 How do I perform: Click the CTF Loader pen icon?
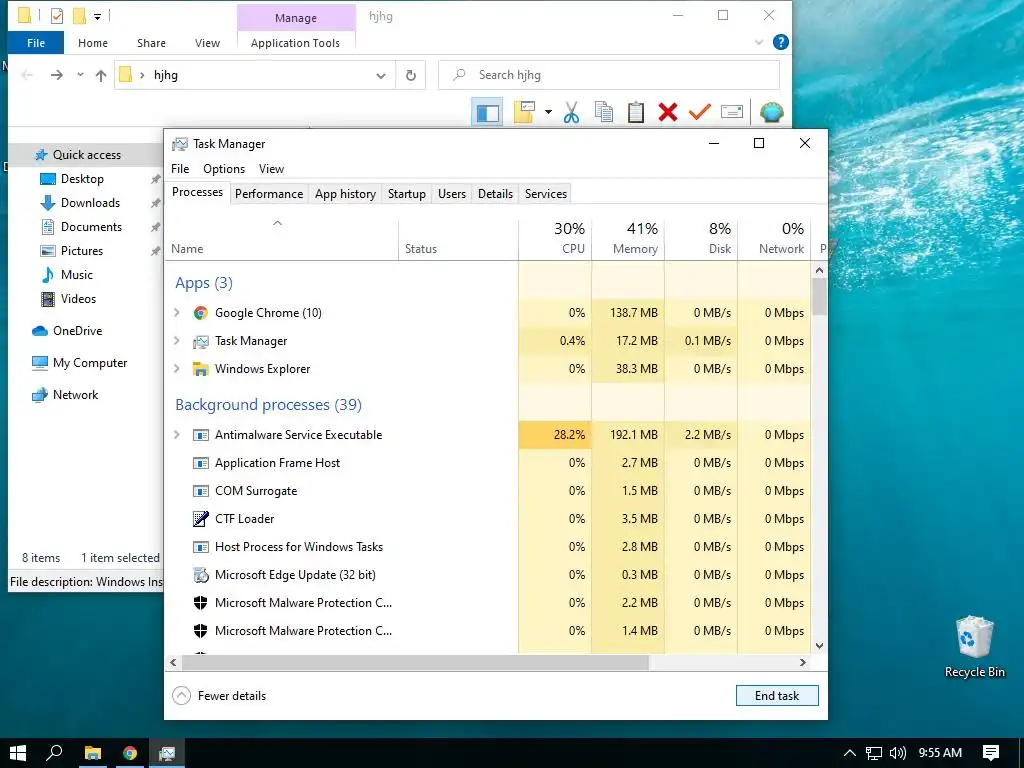[200, 519]
